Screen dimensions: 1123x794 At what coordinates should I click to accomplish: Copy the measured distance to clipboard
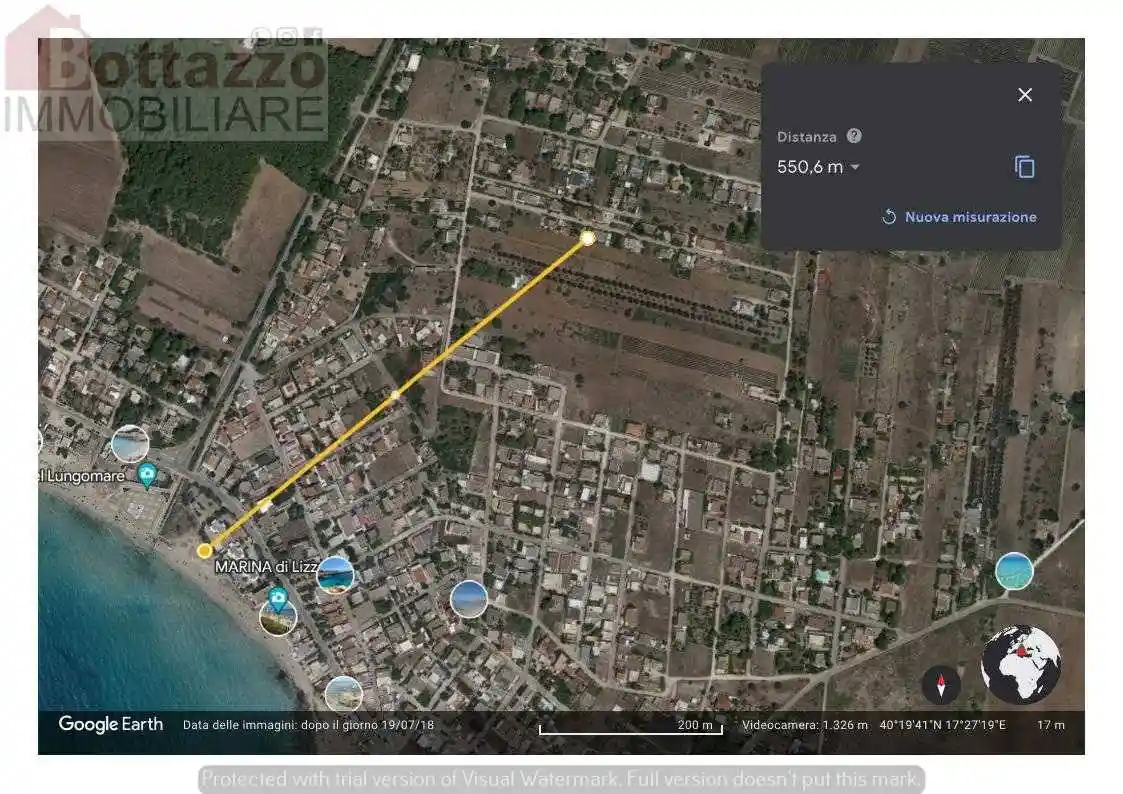click(1024, 167)
